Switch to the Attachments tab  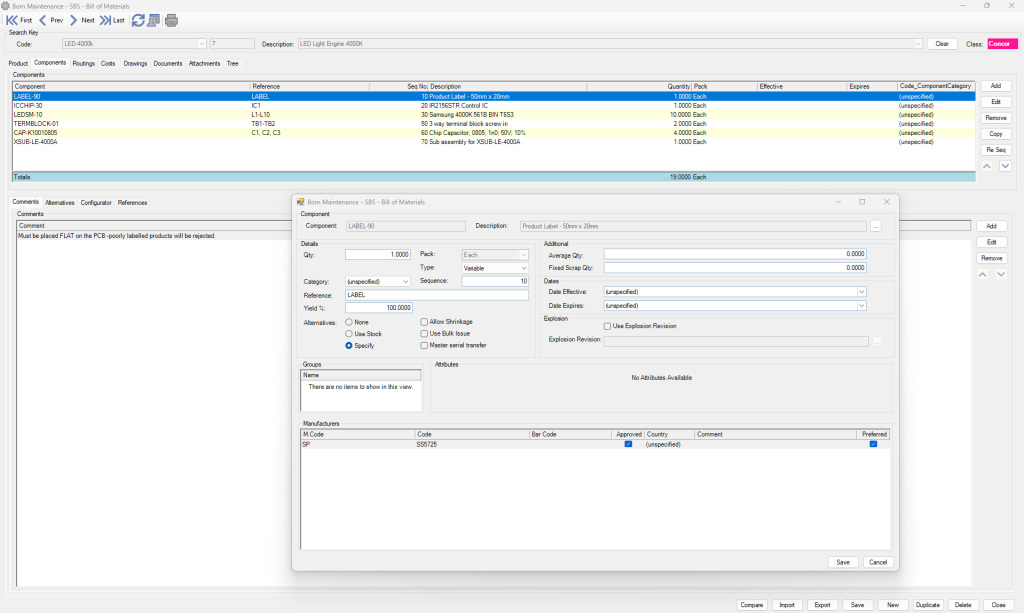pos(204,63)
